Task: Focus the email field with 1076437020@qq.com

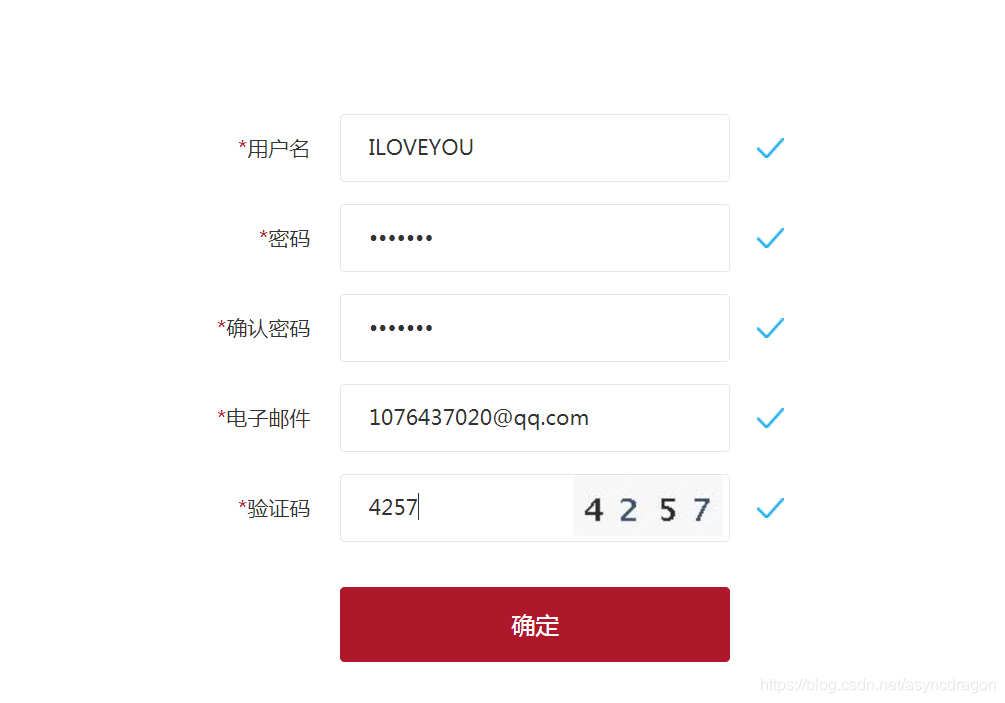Action: (535, 418)
